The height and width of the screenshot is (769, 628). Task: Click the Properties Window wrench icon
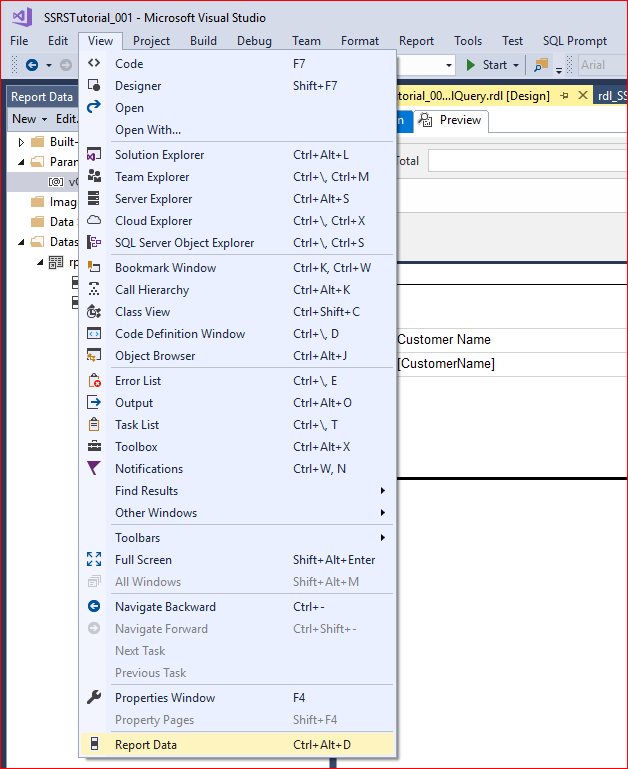click(x=94, y=697)
